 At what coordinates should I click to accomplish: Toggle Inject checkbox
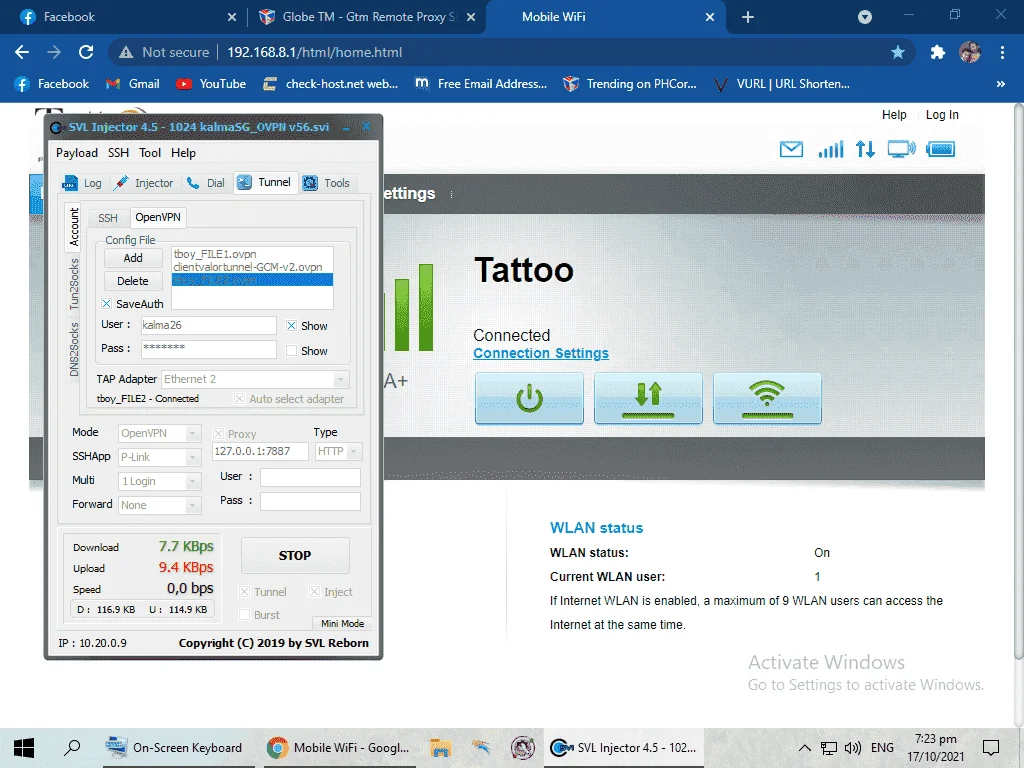314,592
